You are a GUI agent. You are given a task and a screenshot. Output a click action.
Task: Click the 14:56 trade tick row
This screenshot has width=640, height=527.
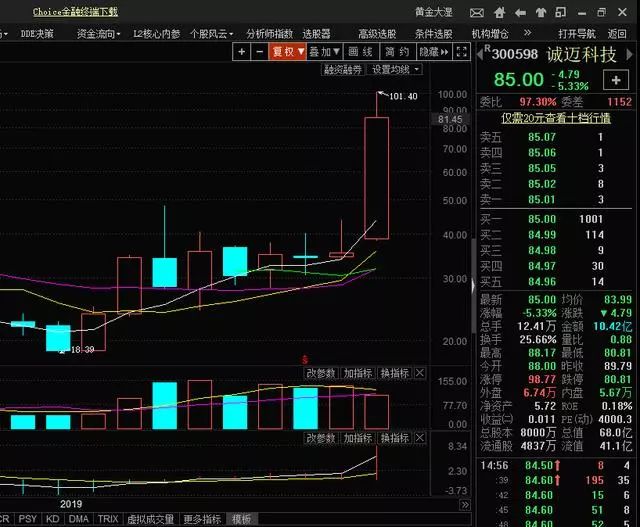click(x=555, y=465)
